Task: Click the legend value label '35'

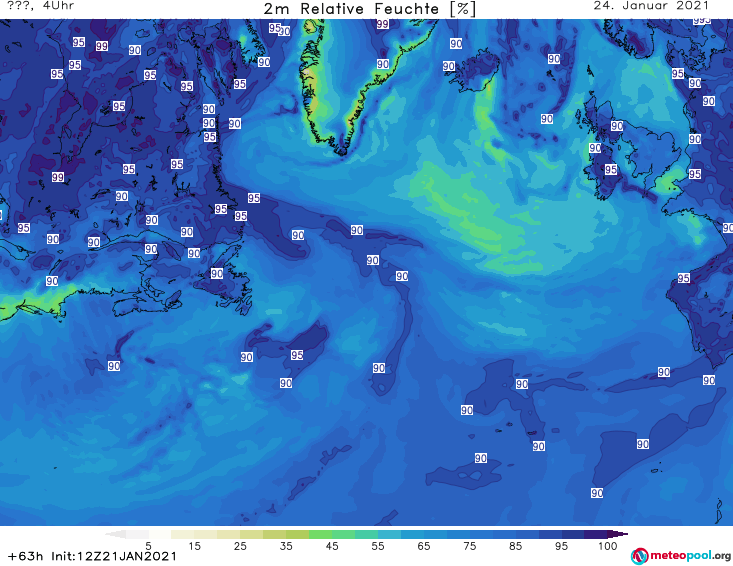Action: (286, 546)
